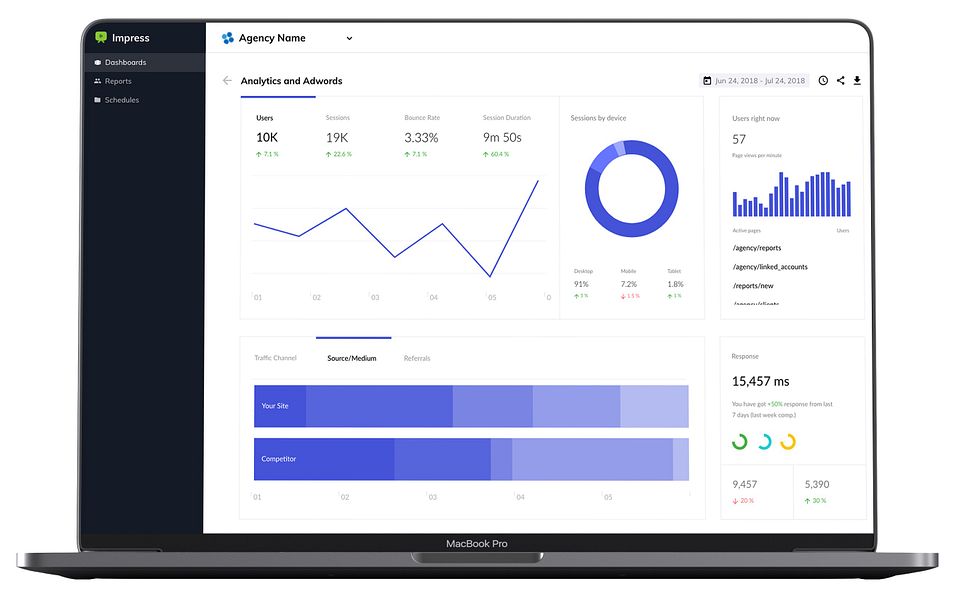The width and height of the screenshot is (960, 600).
Task: Select the Session Duration metric
Action: pos(506,118)
